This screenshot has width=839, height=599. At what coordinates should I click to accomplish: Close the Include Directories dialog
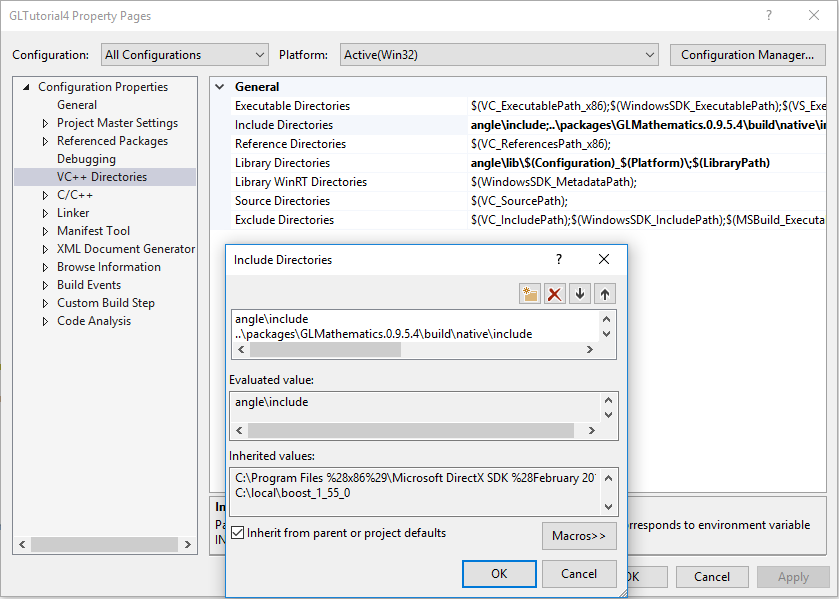[604, 260]
